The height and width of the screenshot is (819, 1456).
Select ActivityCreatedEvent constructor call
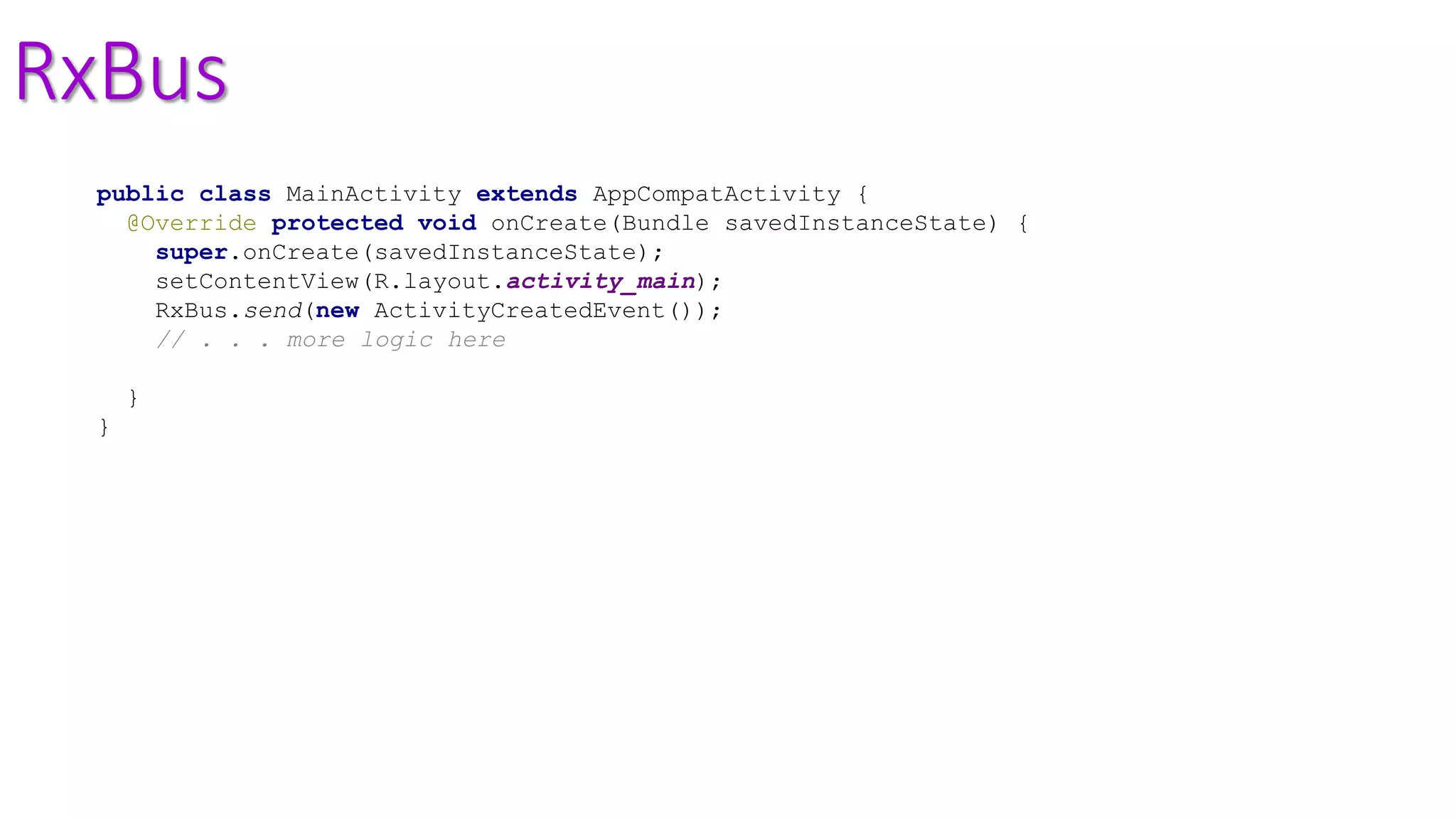click(x=519, y=311)
